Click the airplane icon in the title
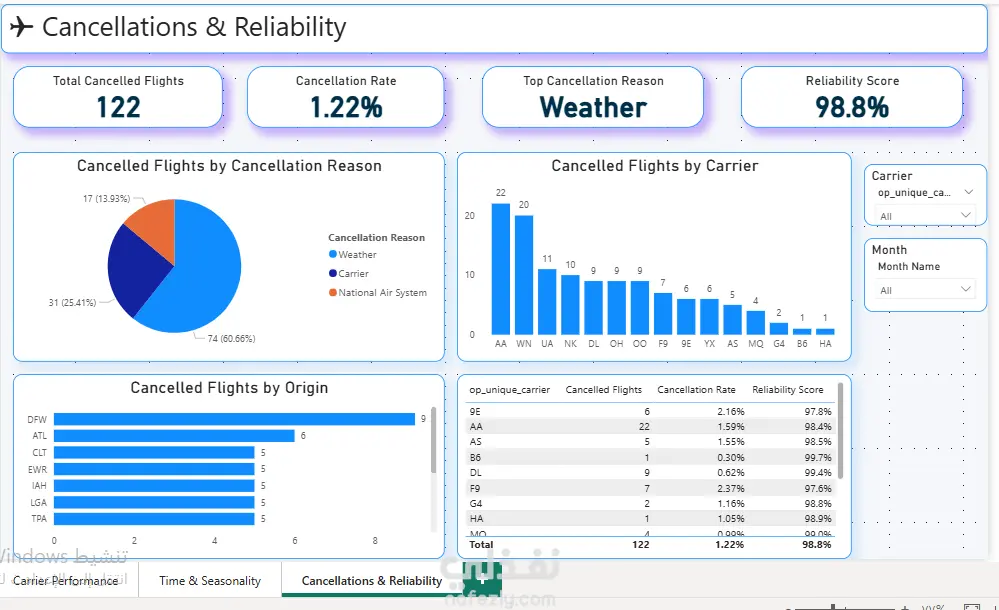Image resolution: width=999 pixels, height=610 pixels. [21, 27]
